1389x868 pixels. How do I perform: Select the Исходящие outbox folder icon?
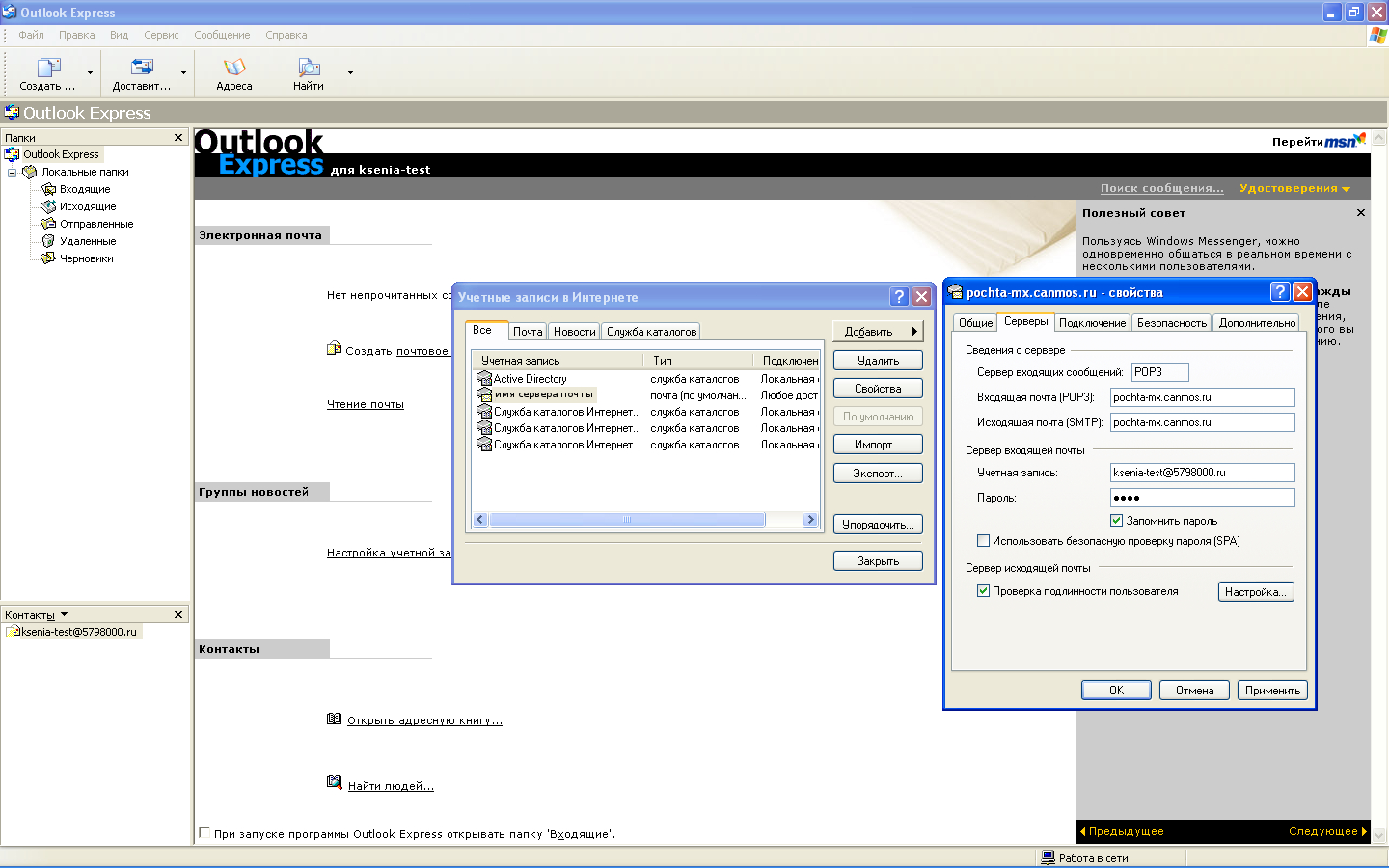(x=48, y=206)
